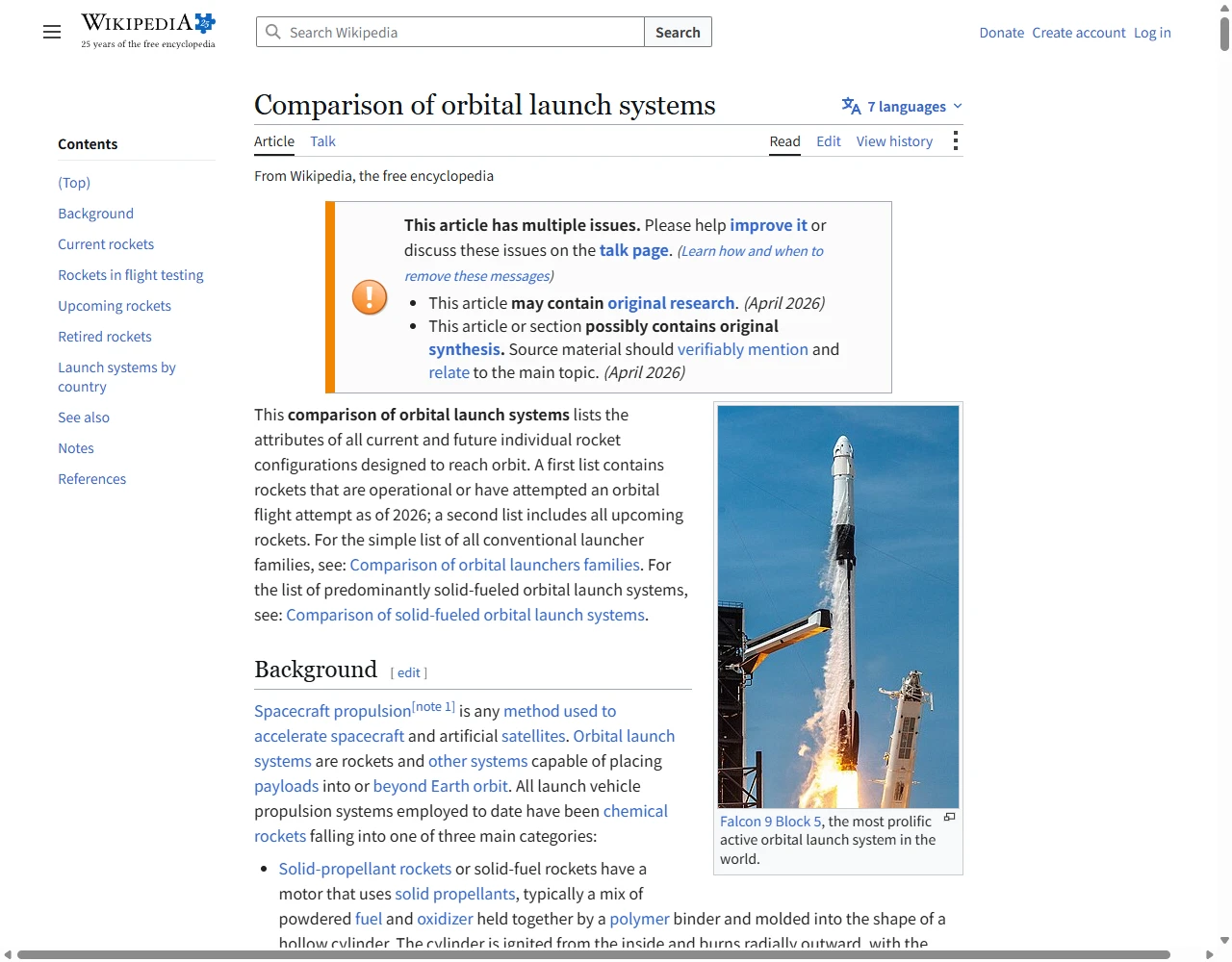The width and height of the screenshot is (1232, 962).
Task: Click the [note 1] footnote reference
Action: click(x=433, y=706)
